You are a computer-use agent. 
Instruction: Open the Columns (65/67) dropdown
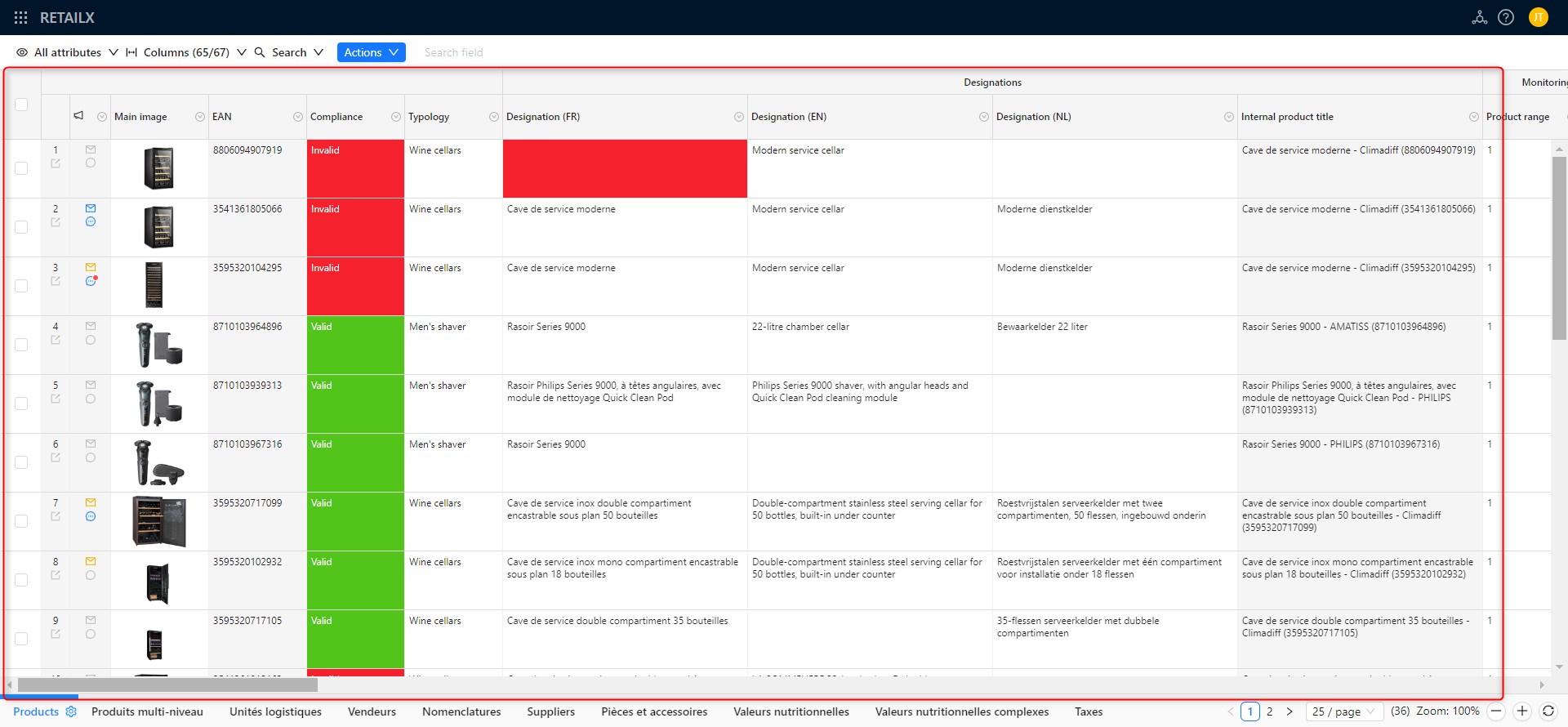[x=186, y=52]
